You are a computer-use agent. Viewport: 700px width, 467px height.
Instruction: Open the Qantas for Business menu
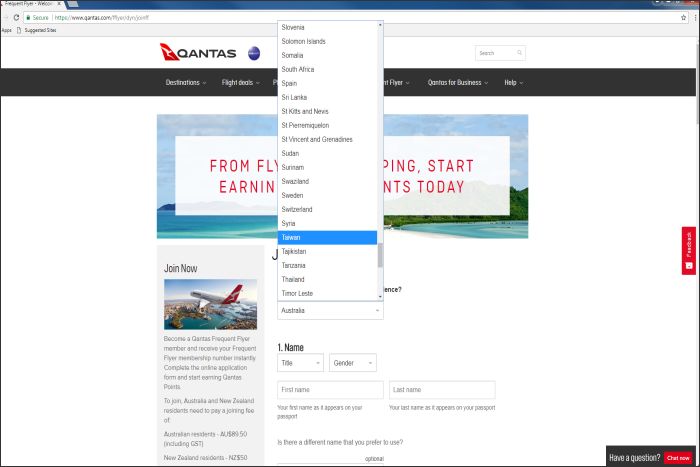[x=458, y=82]
